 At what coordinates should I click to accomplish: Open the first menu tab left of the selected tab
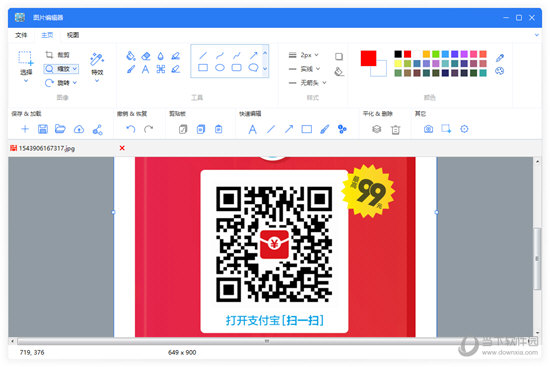click(21, 35)
